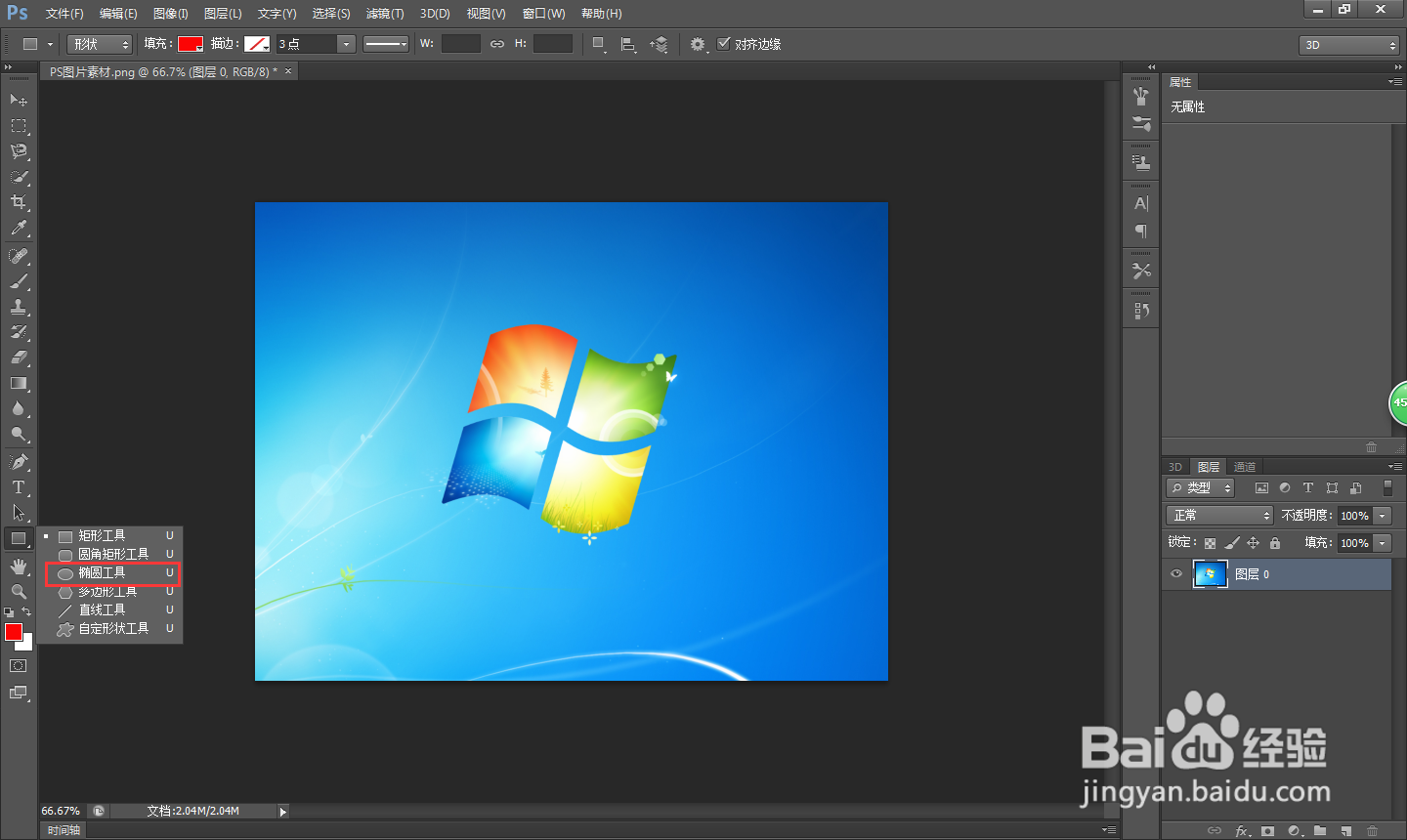The width and height of the screenshot is (1407, 840).
Task: Open the stroke width dropdown 3点
Action: [x=346, y=44]
